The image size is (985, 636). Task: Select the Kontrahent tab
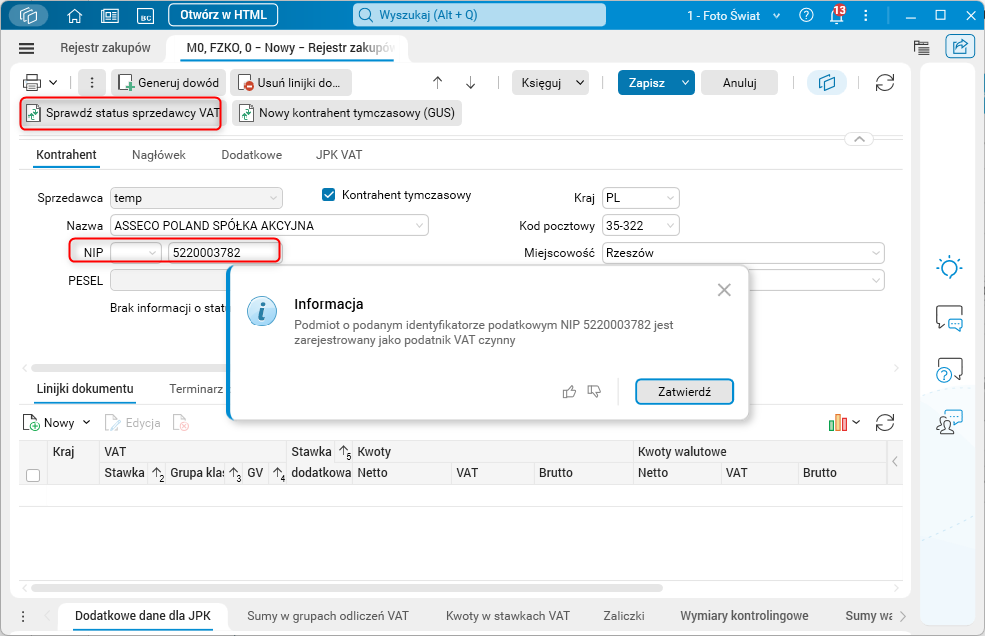pos(66,155)
